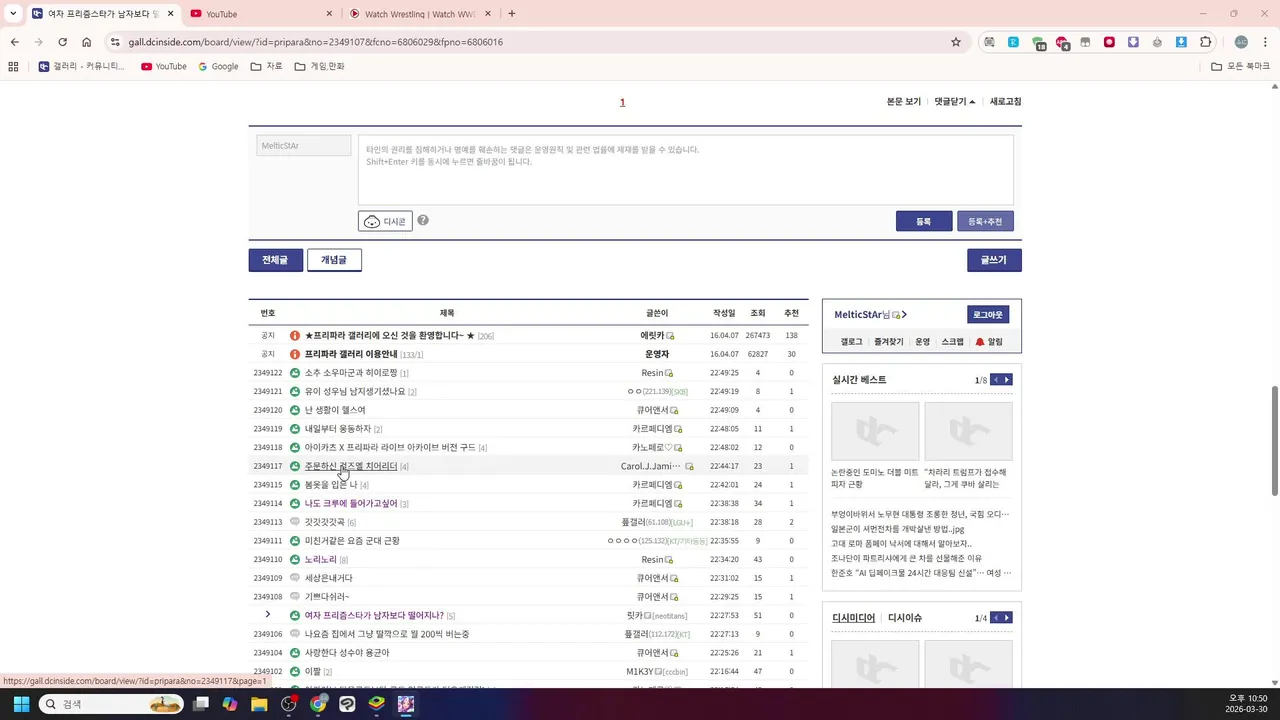1280x720 pixels.
Task: Click taskbar clock showing 오후 10:50
Action: pyautogui.click(x=1245, y=704)
